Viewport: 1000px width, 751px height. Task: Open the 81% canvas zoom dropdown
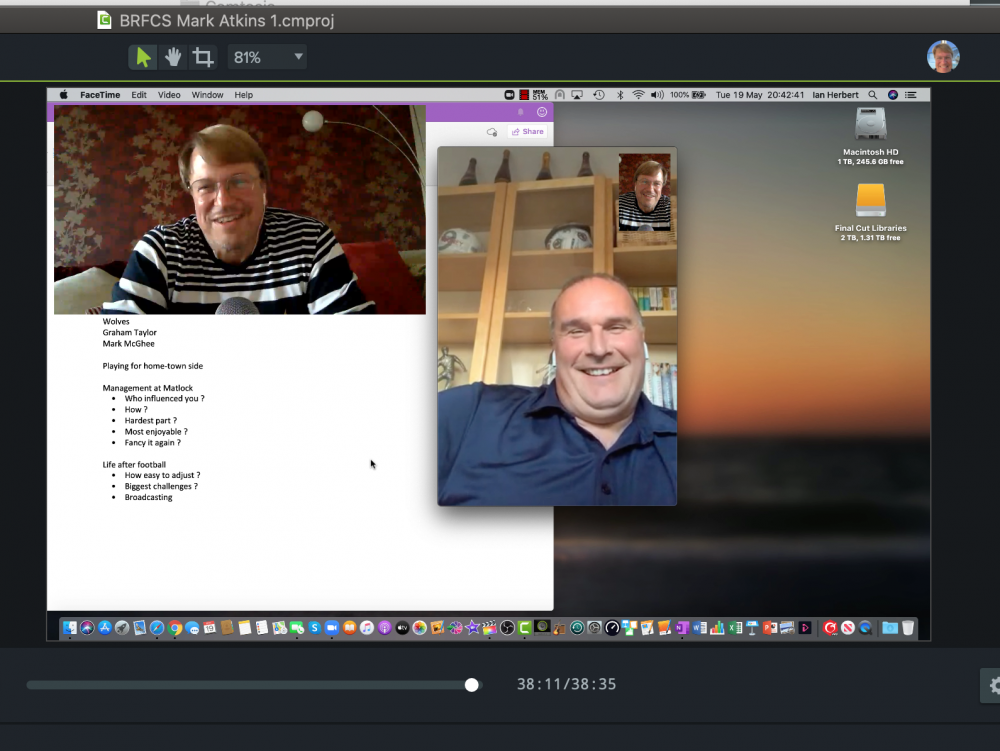[x=267, y=57]
